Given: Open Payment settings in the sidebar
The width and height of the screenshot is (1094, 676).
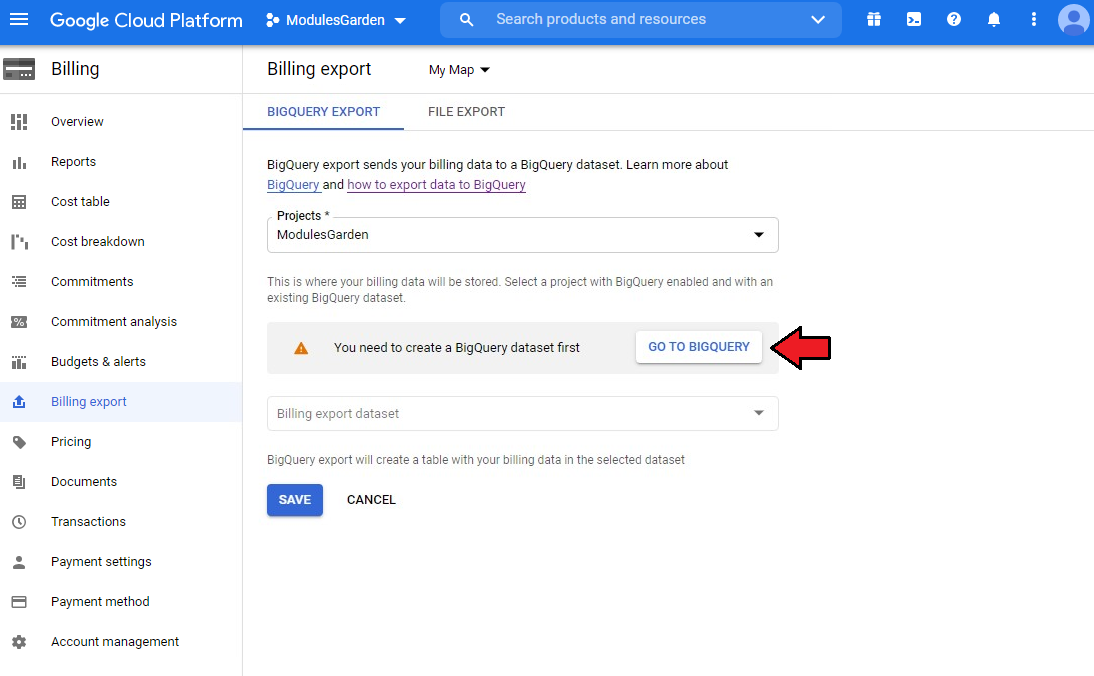Looking at the screenshot, I should 101,562.
